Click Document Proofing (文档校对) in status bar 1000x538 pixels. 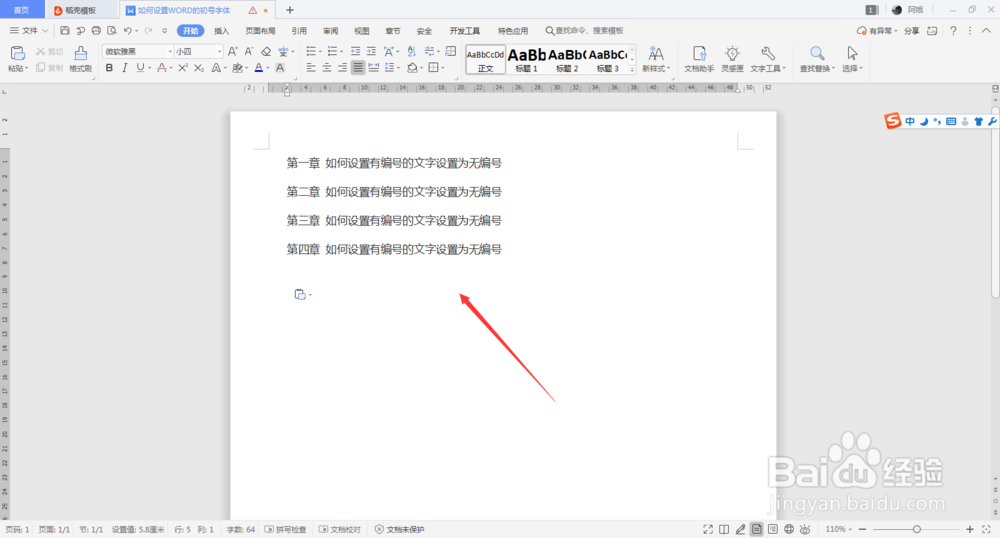[340, 529]
